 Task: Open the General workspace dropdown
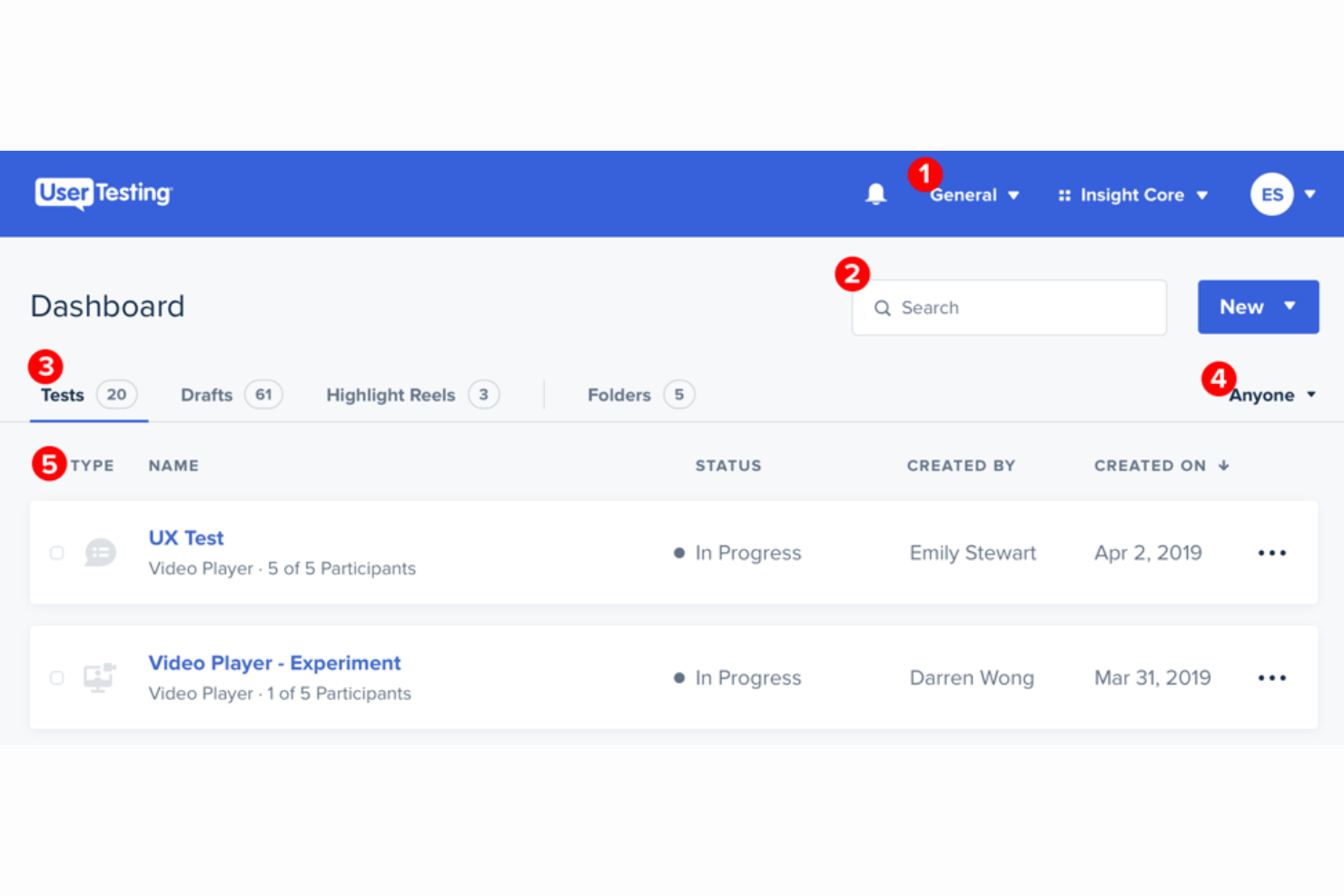973,194
